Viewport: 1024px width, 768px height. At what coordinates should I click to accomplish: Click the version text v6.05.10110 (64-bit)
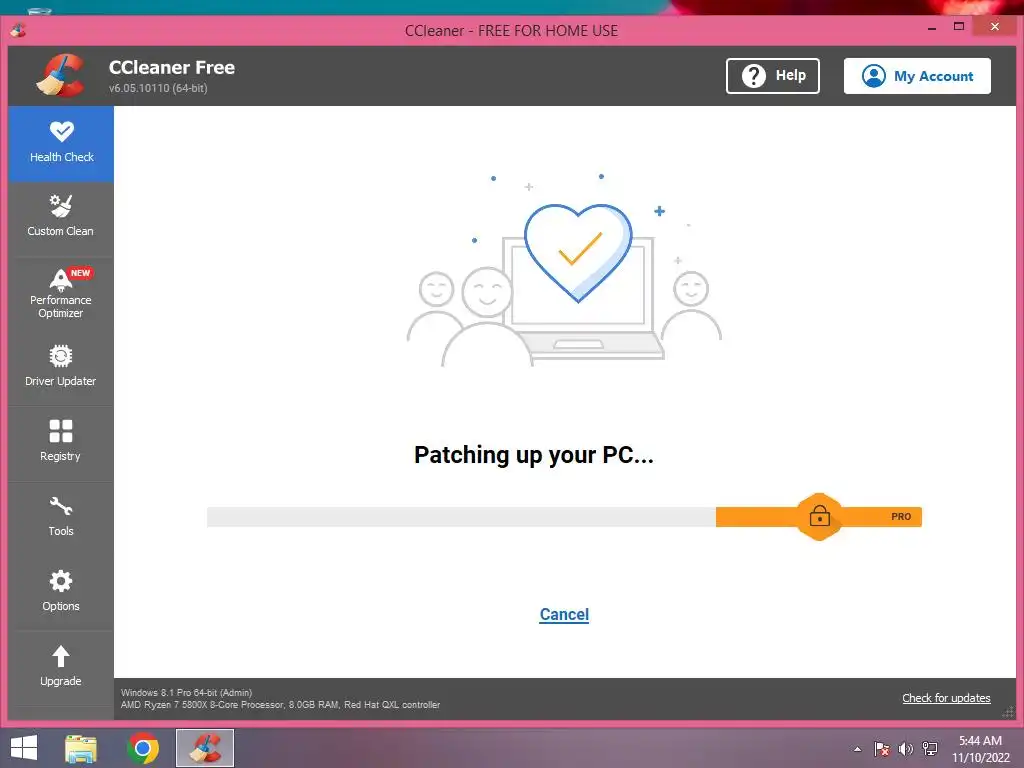coord(158,88)
